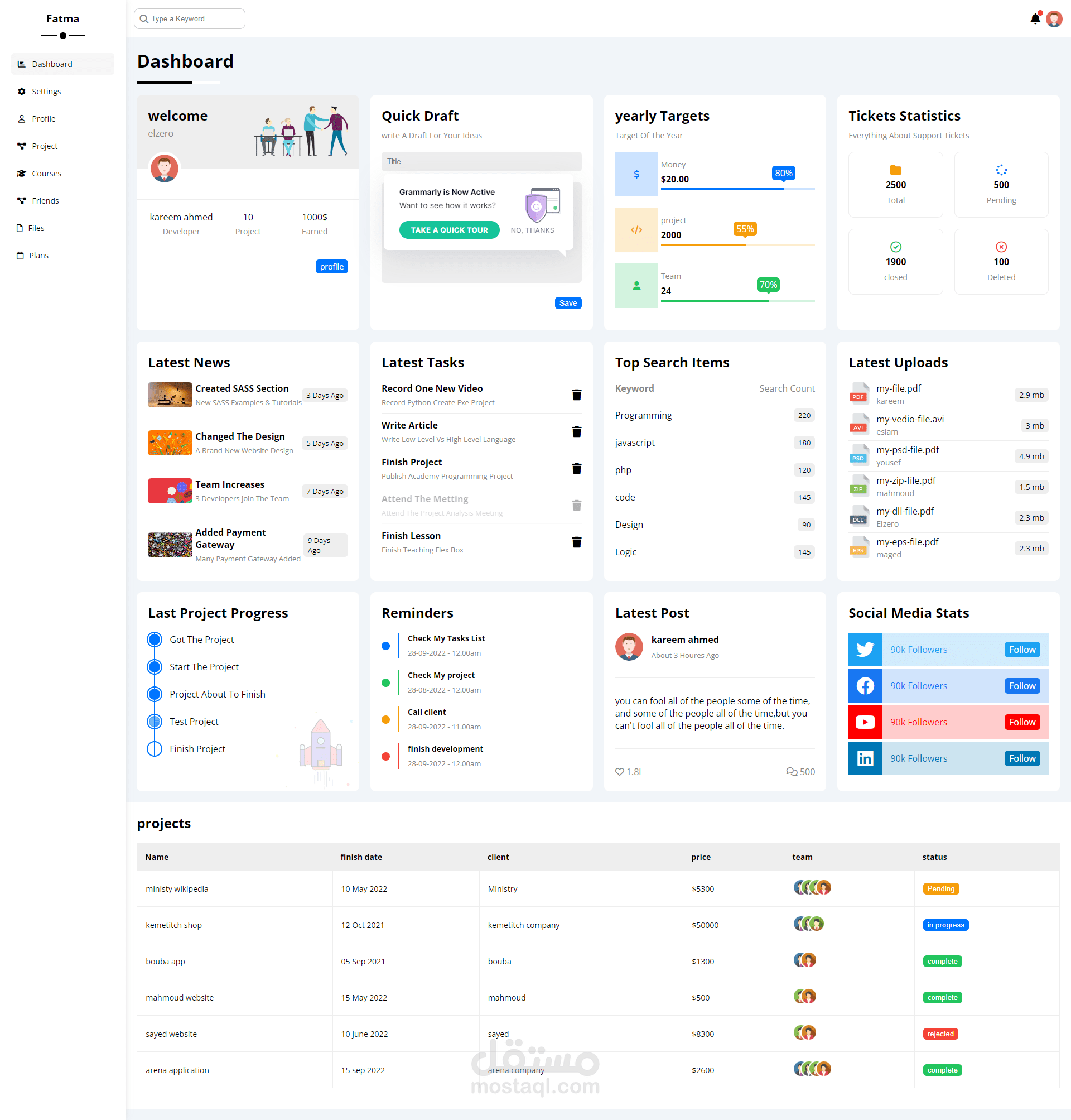Click the LinkedIn logo icon
Viewport: 1071px width, 1120px height.
pyautogui.click(x=865, y=758)
